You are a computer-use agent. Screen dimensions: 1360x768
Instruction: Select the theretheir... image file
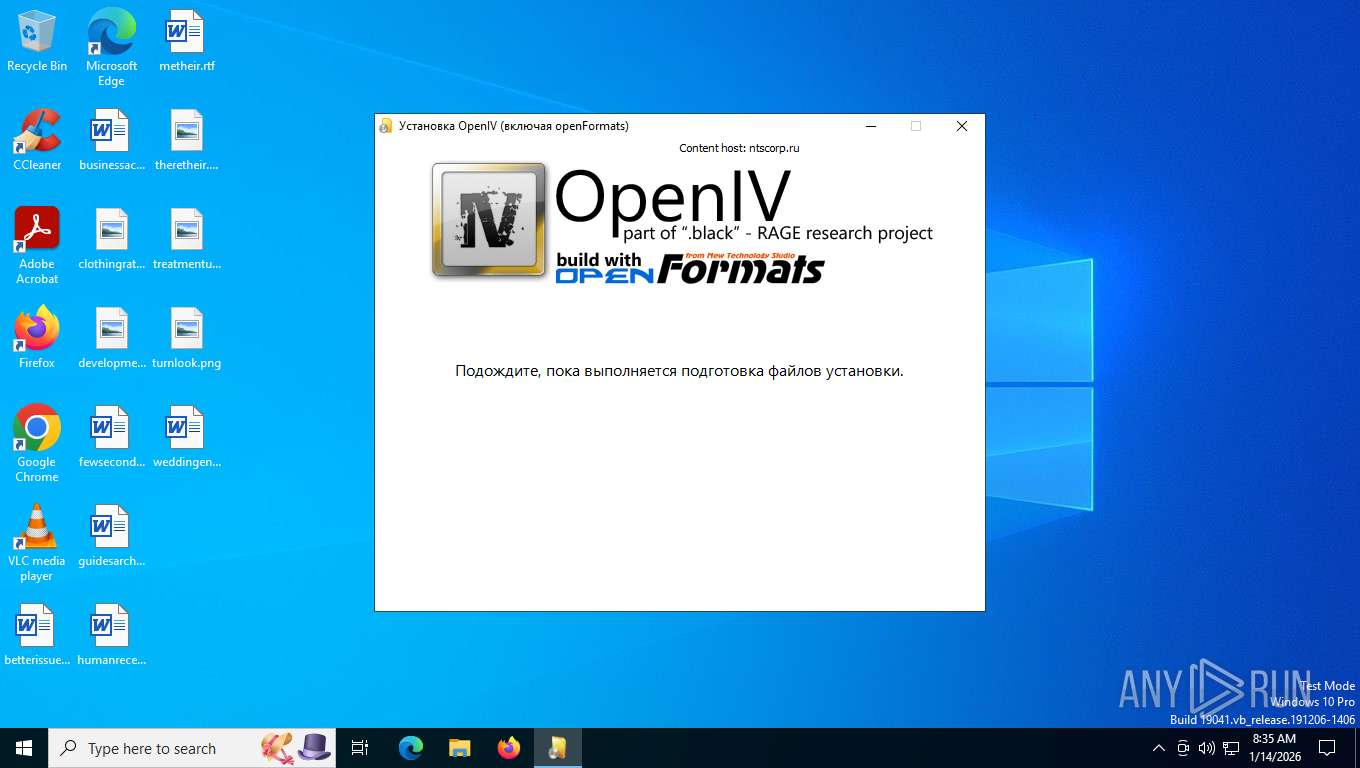click(187, 141)
